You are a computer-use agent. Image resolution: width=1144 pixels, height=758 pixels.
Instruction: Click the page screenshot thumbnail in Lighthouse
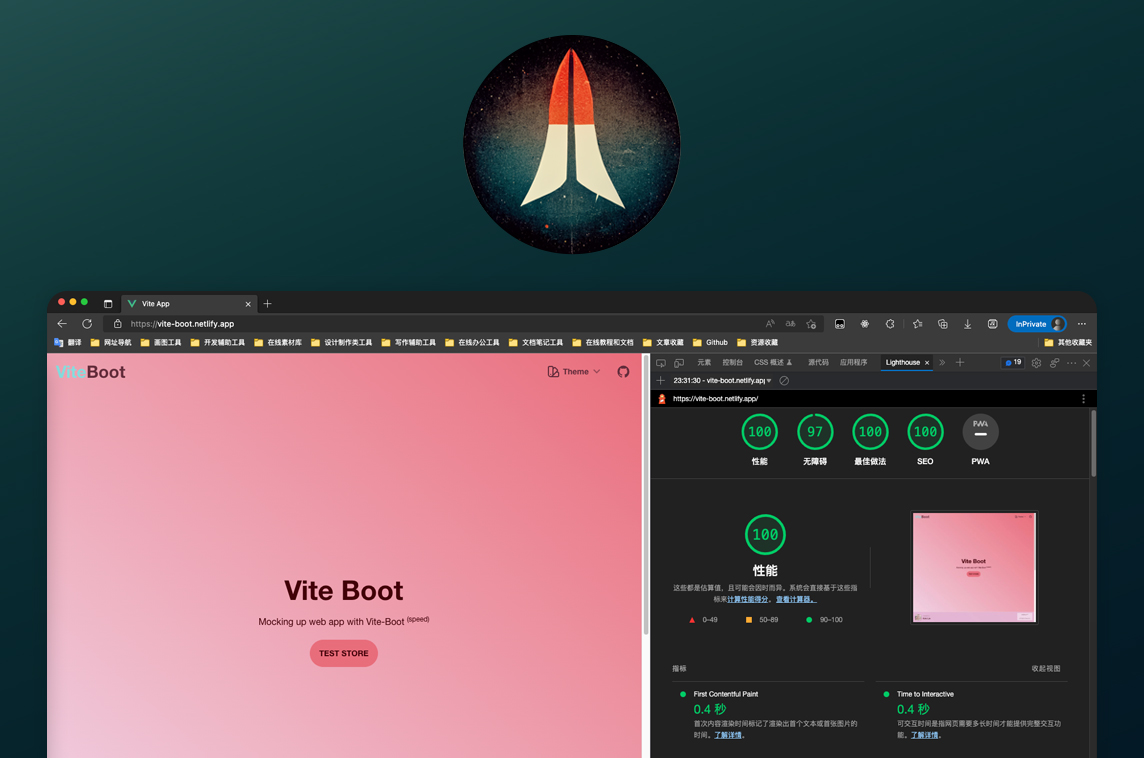974,568
